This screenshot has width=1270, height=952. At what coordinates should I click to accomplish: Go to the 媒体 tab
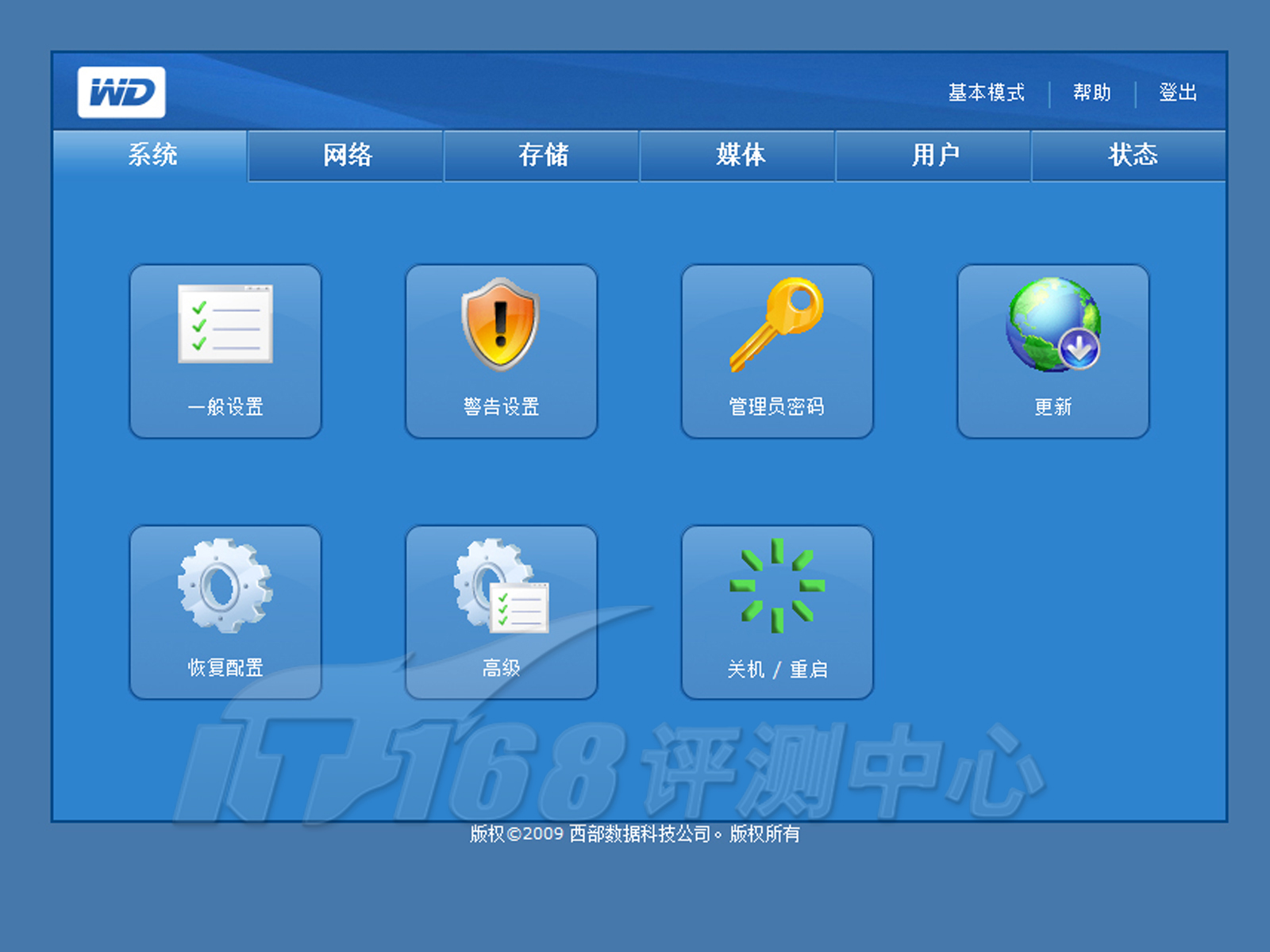coord(739,155)
